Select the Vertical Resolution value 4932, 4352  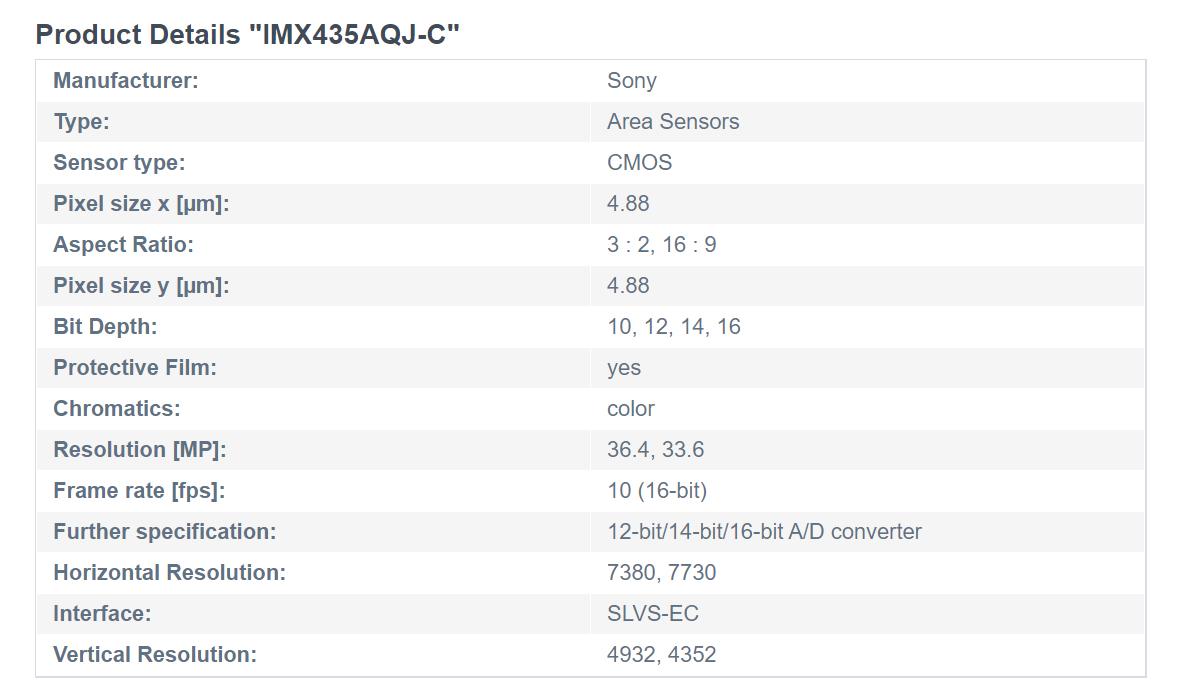tap(661, 655)
